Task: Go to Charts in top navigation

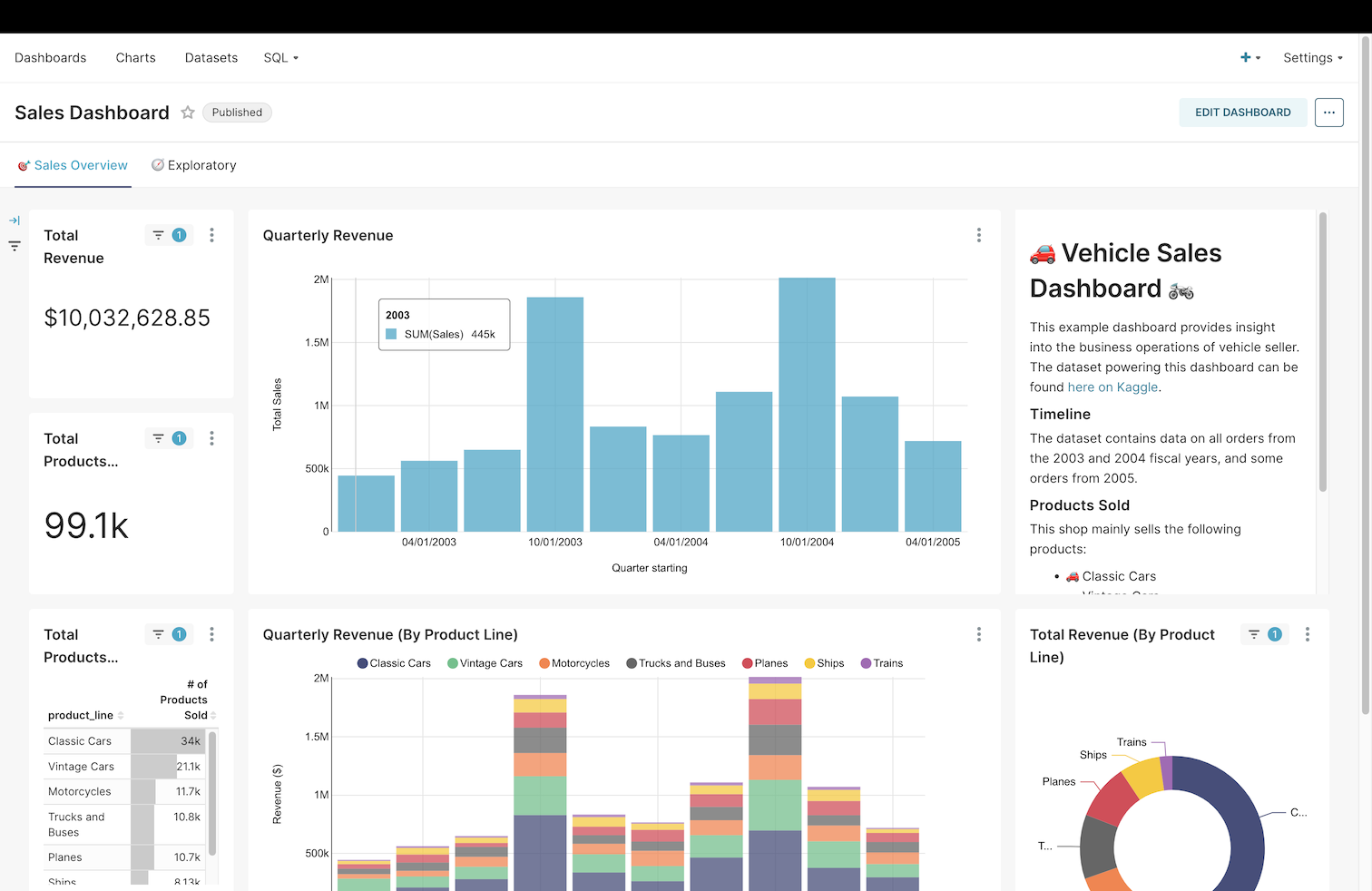Action: click(136, 58)
